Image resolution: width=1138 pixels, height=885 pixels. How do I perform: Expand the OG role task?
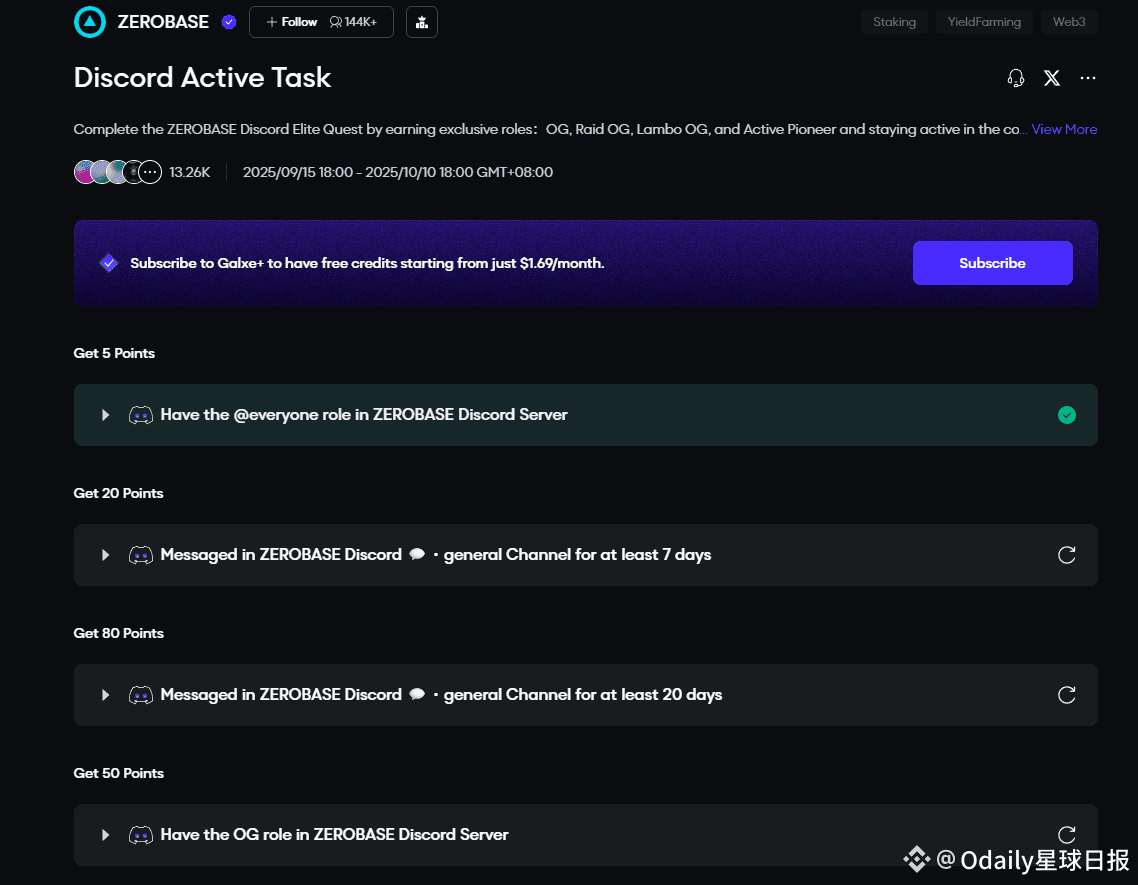[x=105, y=835]
